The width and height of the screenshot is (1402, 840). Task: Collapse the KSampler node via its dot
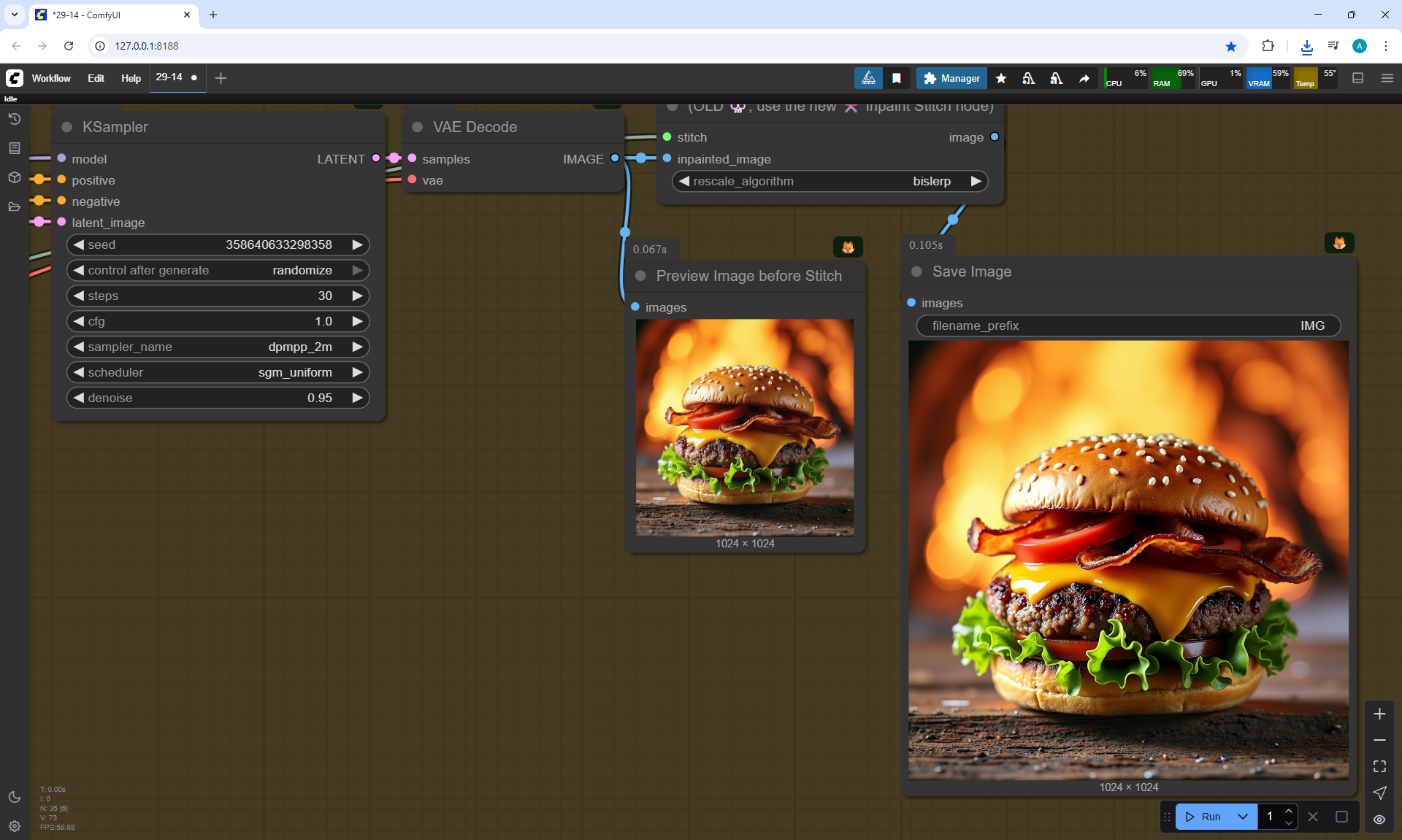[x=67, y=127]
